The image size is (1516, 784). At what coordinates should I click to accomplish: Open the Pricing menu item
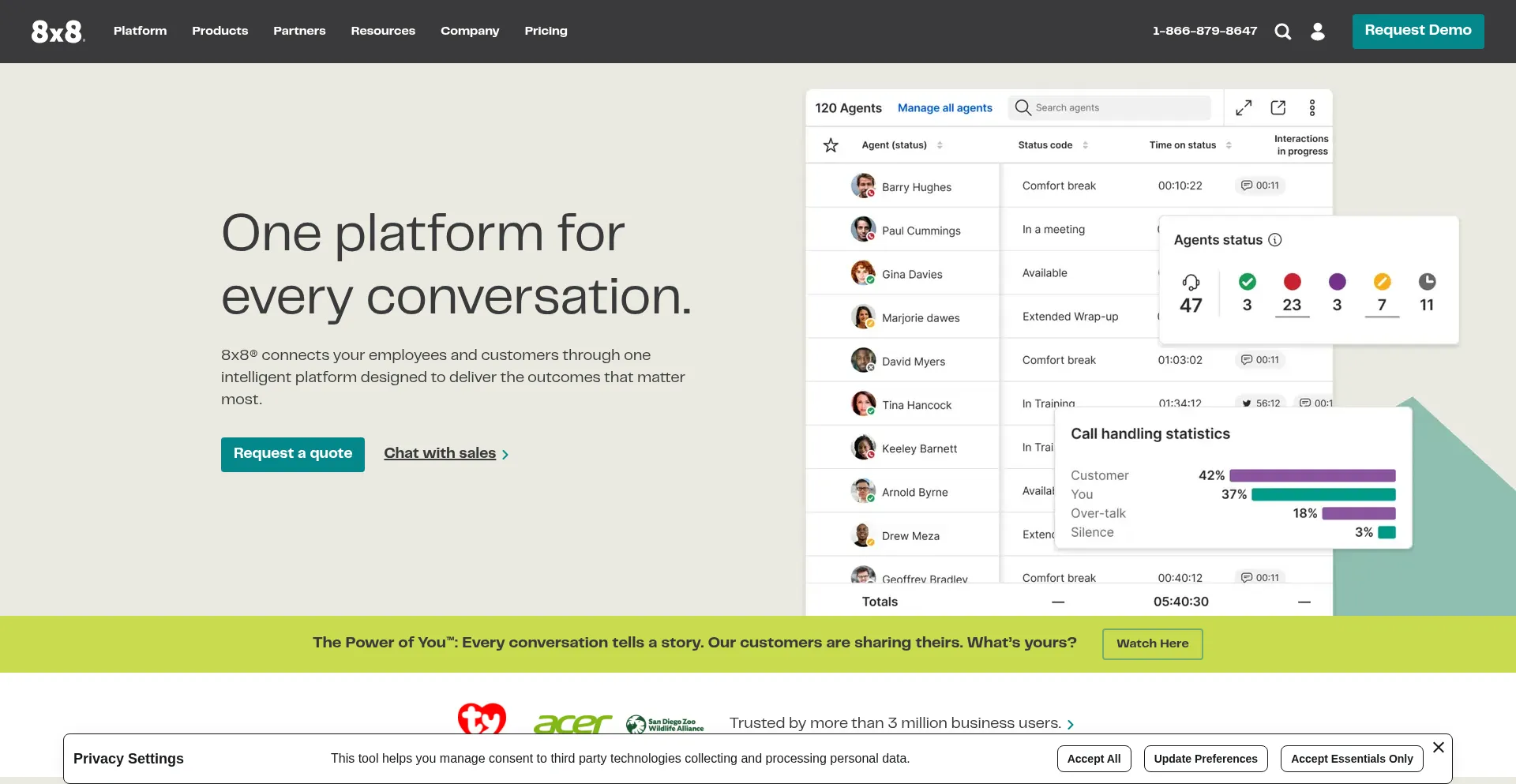(546, 31)
